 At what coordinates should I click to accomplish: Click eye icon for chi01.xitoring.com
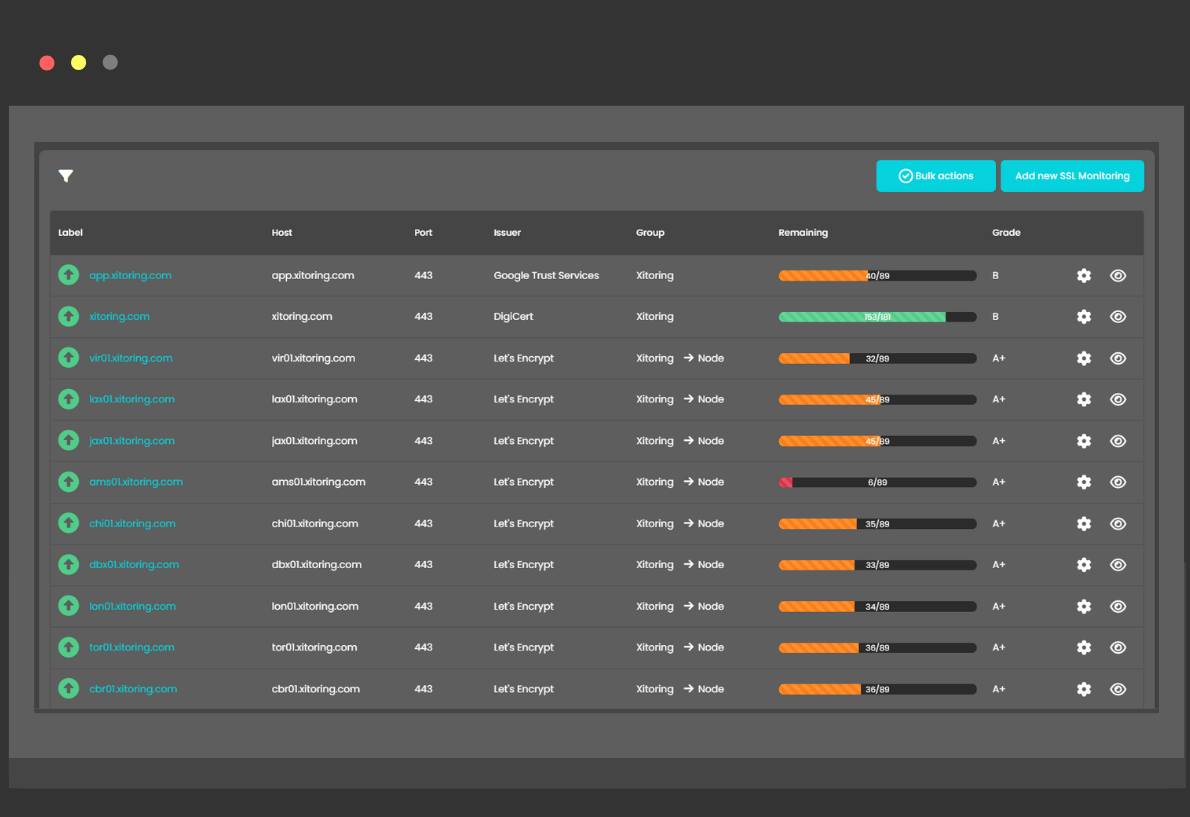point(1118,523)
